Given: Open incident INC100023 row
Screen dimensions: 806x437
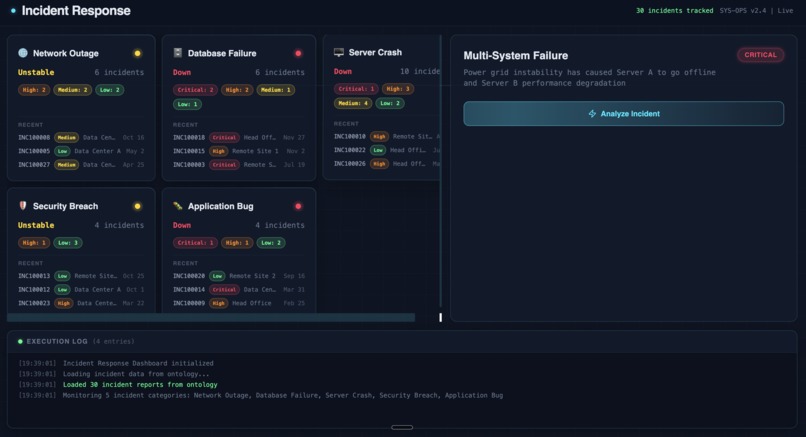Looking at the screenshot, I should tap(81, 303).
